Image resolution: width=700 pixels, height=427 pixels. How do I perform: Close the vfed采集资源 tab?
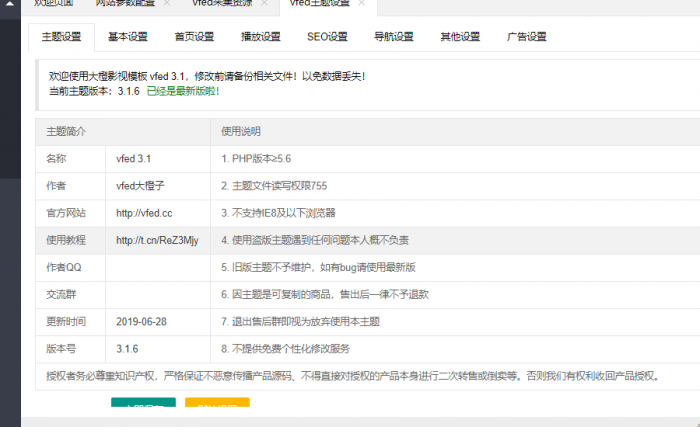coord(265,4)
